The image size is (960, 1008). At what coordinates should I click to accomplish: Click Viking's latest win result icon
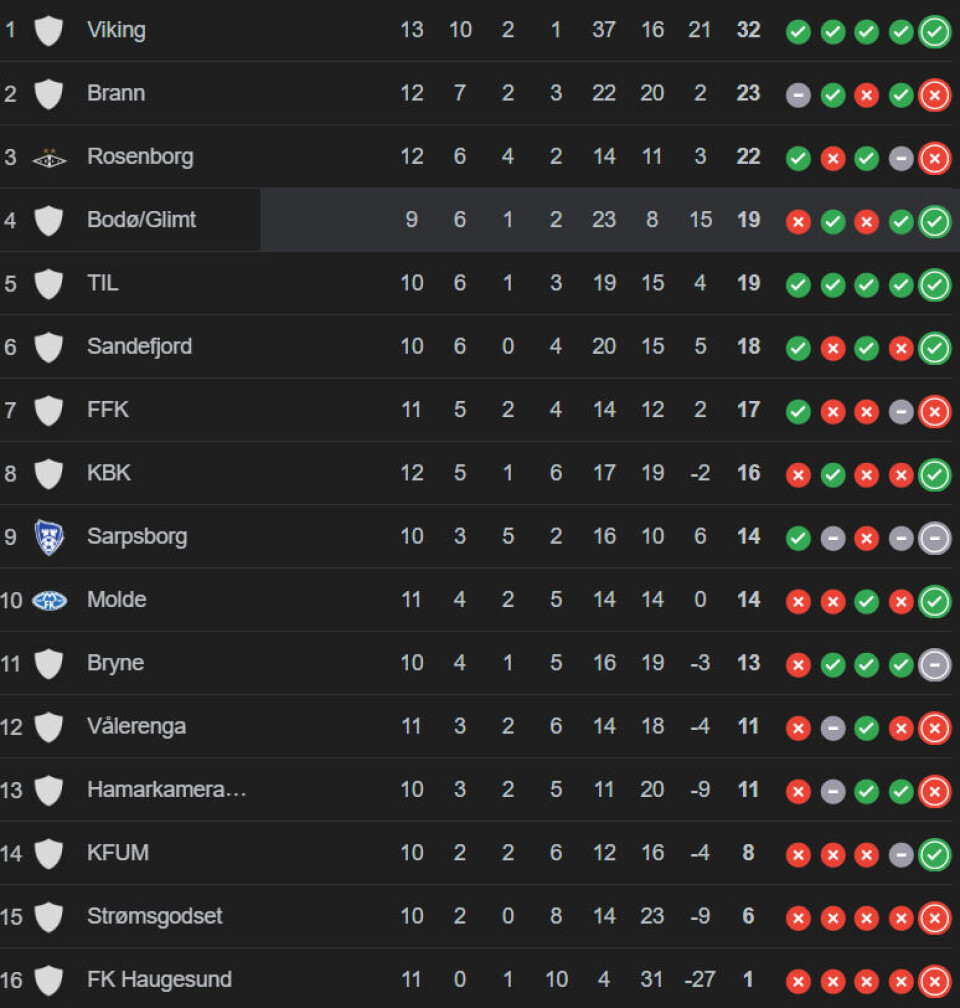point(935,32)
